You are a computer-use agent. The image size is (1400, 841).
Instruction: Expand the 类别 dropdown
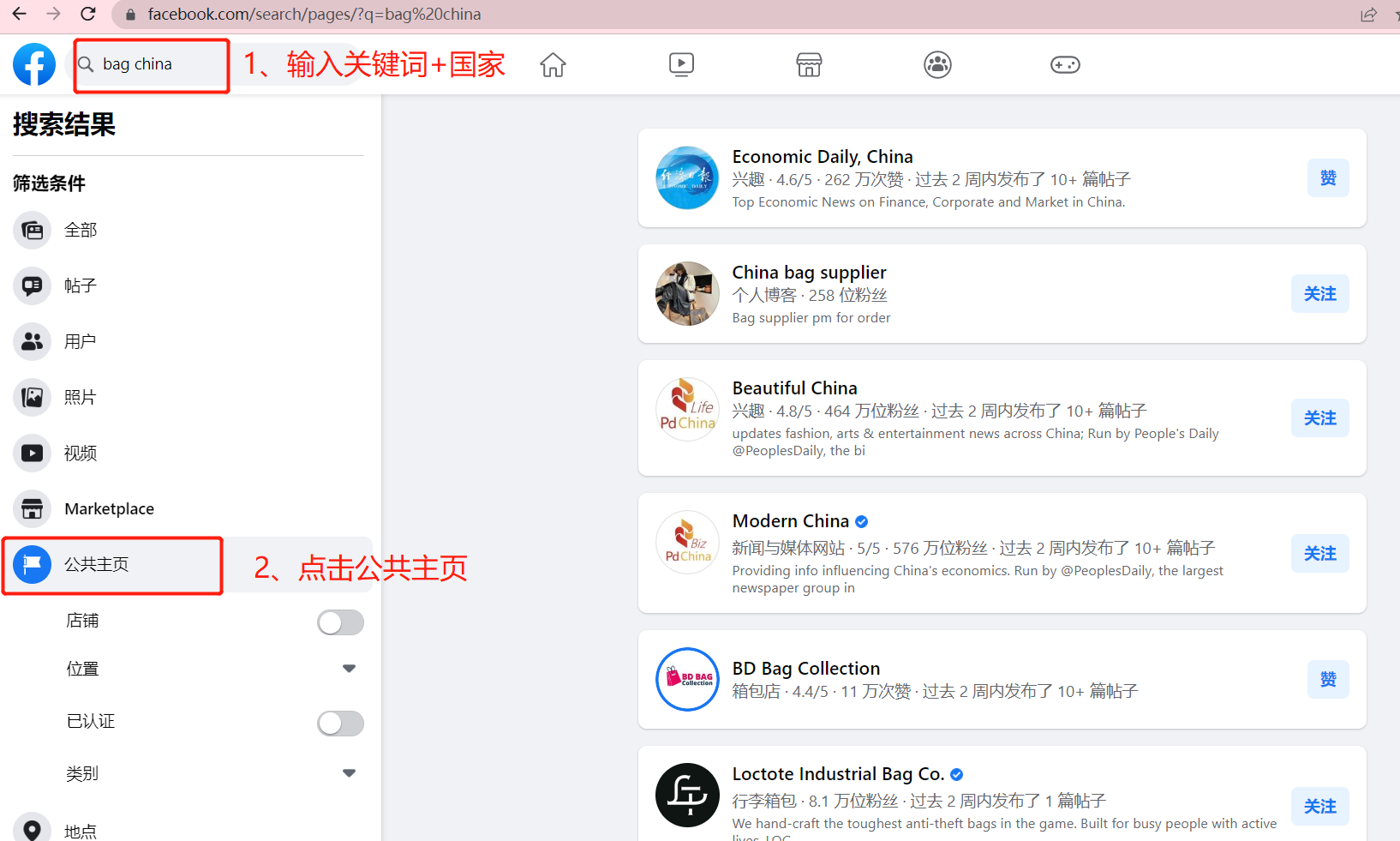point(349,772)
